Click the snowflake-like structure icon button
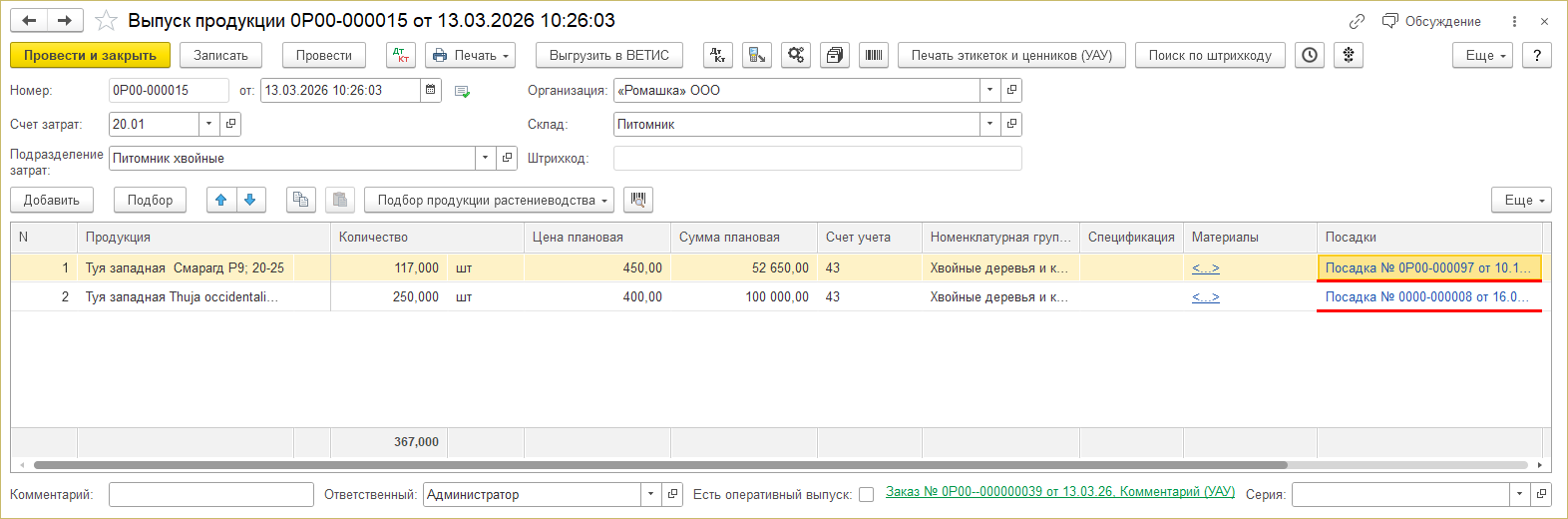 pos(1349,55)
